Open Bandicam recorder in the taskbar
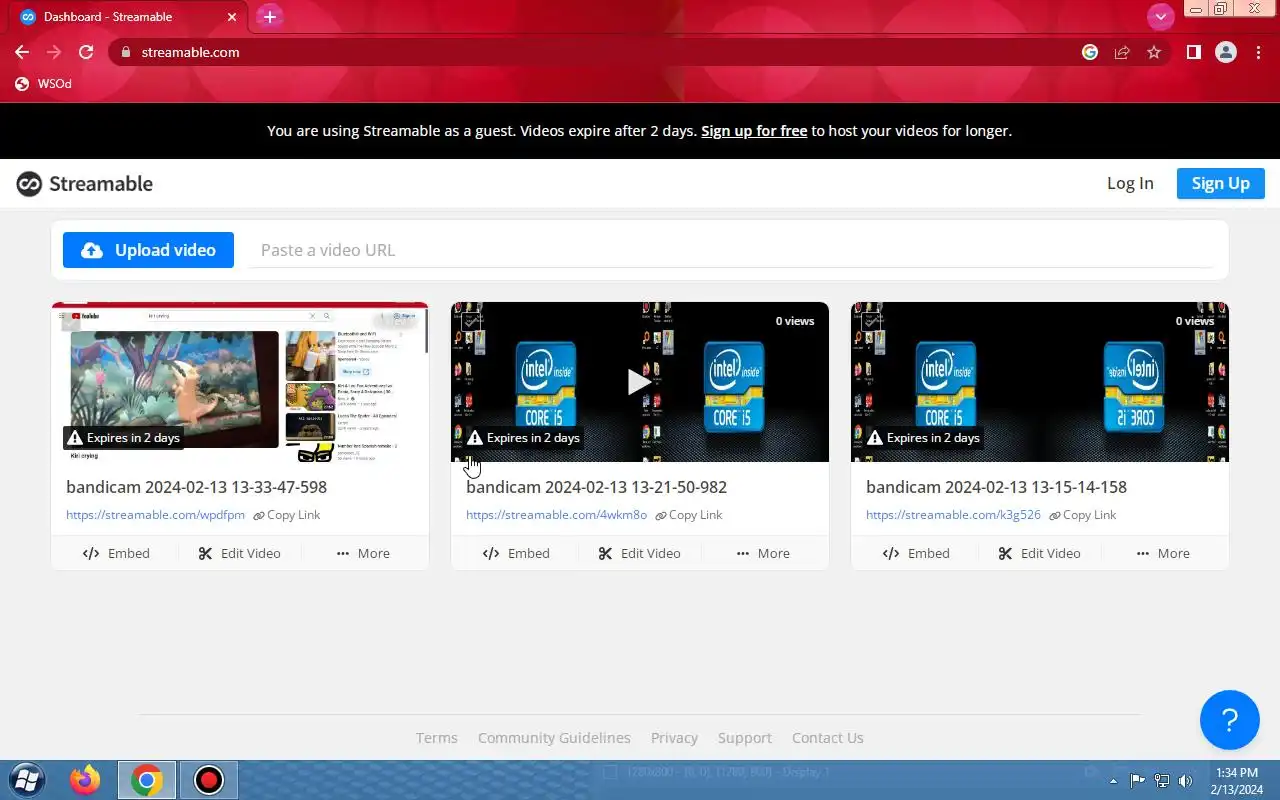 [x=209, y=780]
